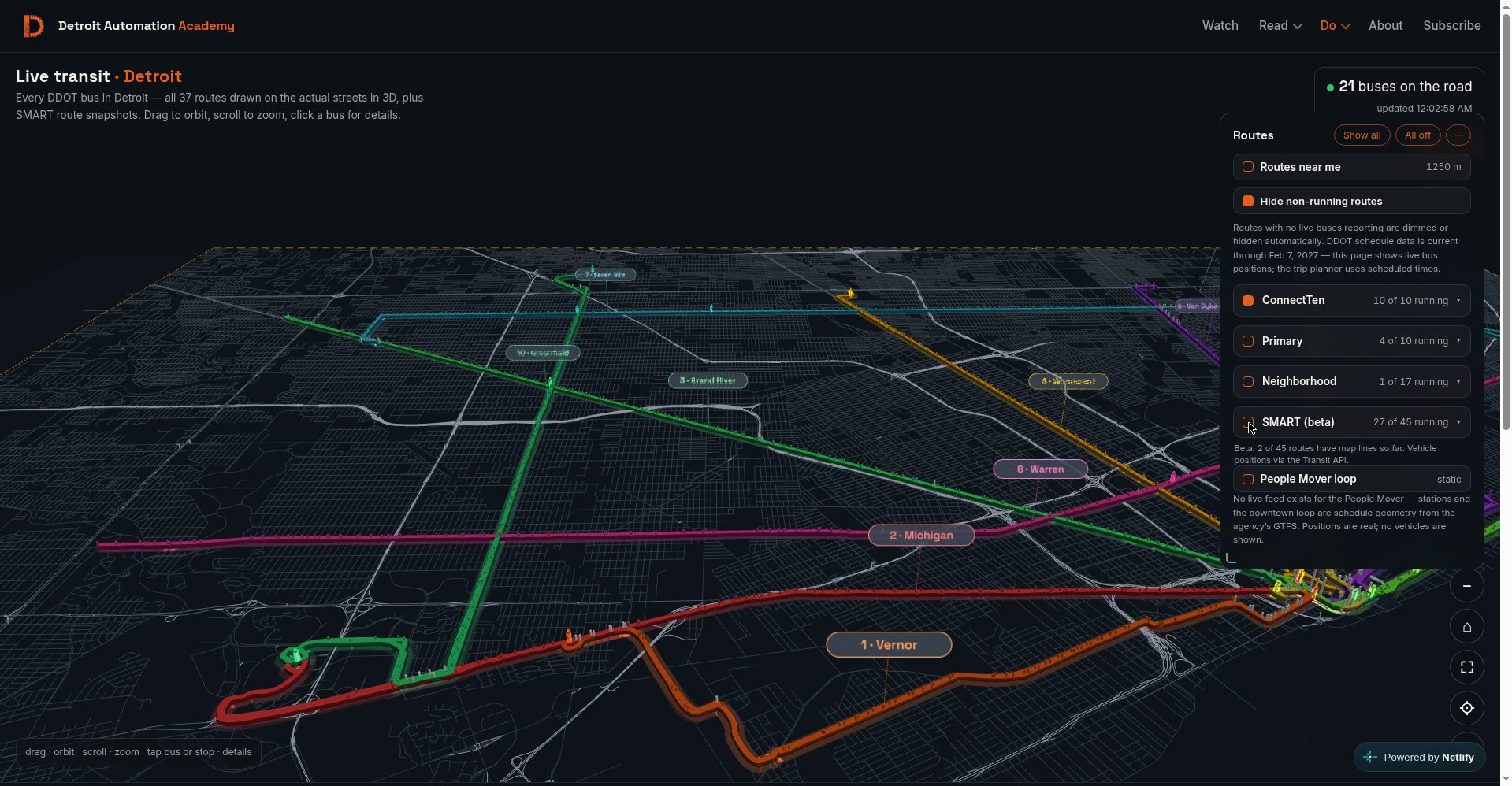Turn all routes off with All off
This screenshot has width=1512, height=786.
click(x=1417, y=135)
